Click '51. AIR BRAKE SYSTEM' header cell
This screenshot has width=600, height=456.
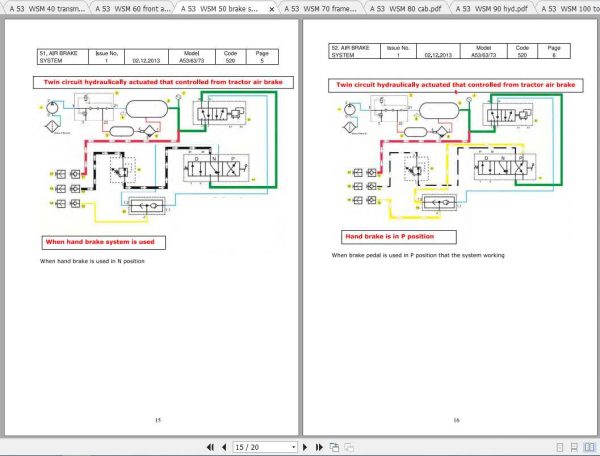click(63, 57)
